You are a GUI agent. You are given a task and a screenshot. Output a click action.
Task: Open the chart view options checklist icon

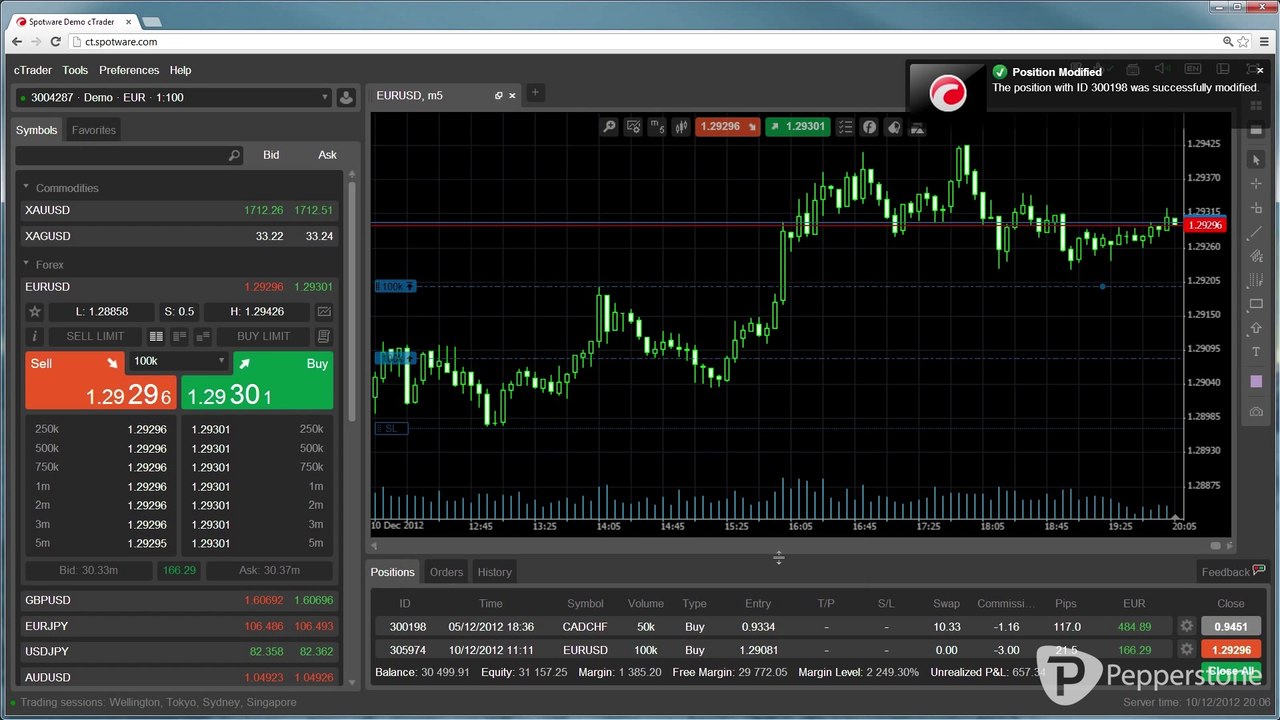tap(846, 127)
